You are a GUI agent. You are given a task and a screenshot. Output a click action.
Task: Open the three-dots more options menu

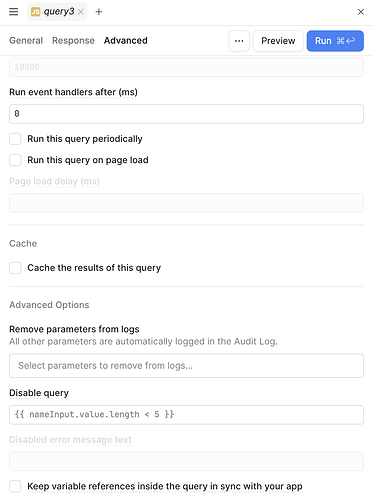tap(239, 41)
